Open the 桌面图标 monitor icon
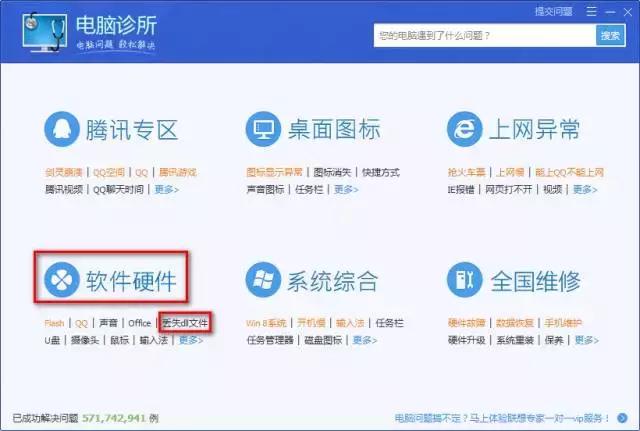This screenshot has height=431, width=640. pyautogui.click(x=263, y=129)
